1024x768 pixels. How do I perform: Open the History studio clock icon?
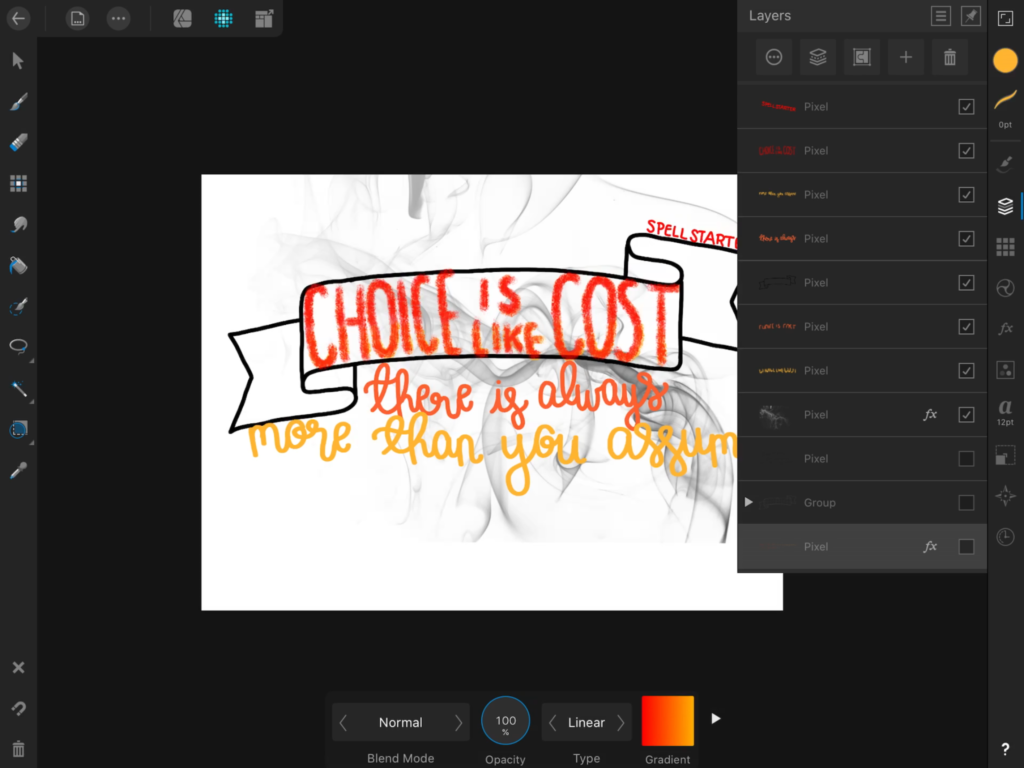[x=1005, y=537]
